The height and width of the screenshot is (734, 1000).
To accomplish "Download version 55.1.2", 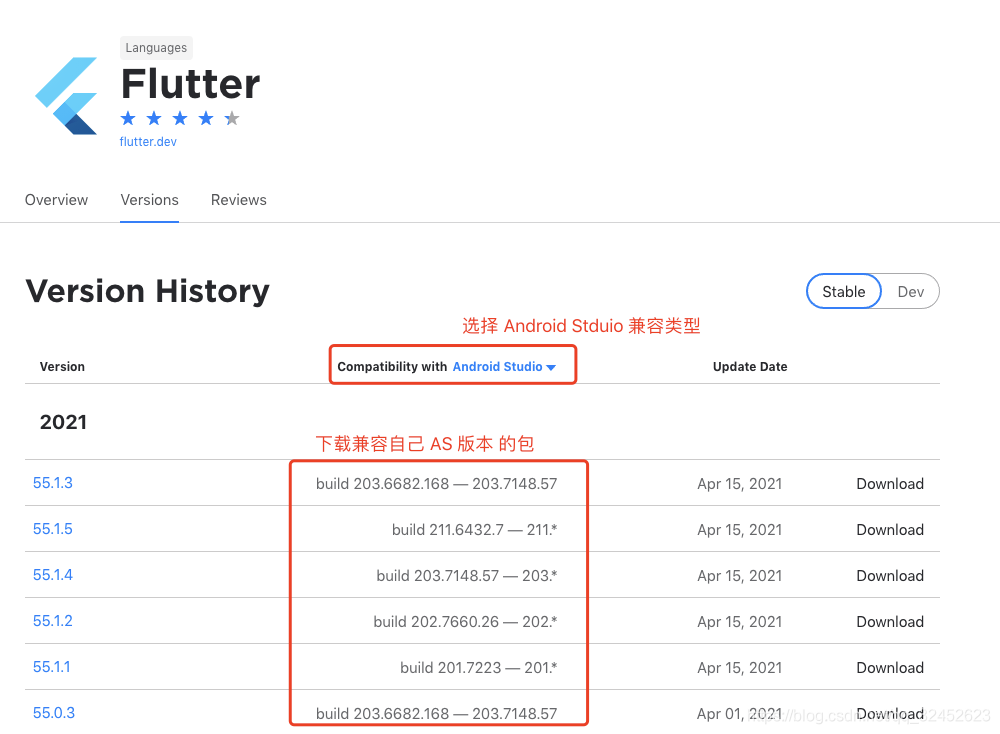I will coord(890,622).
